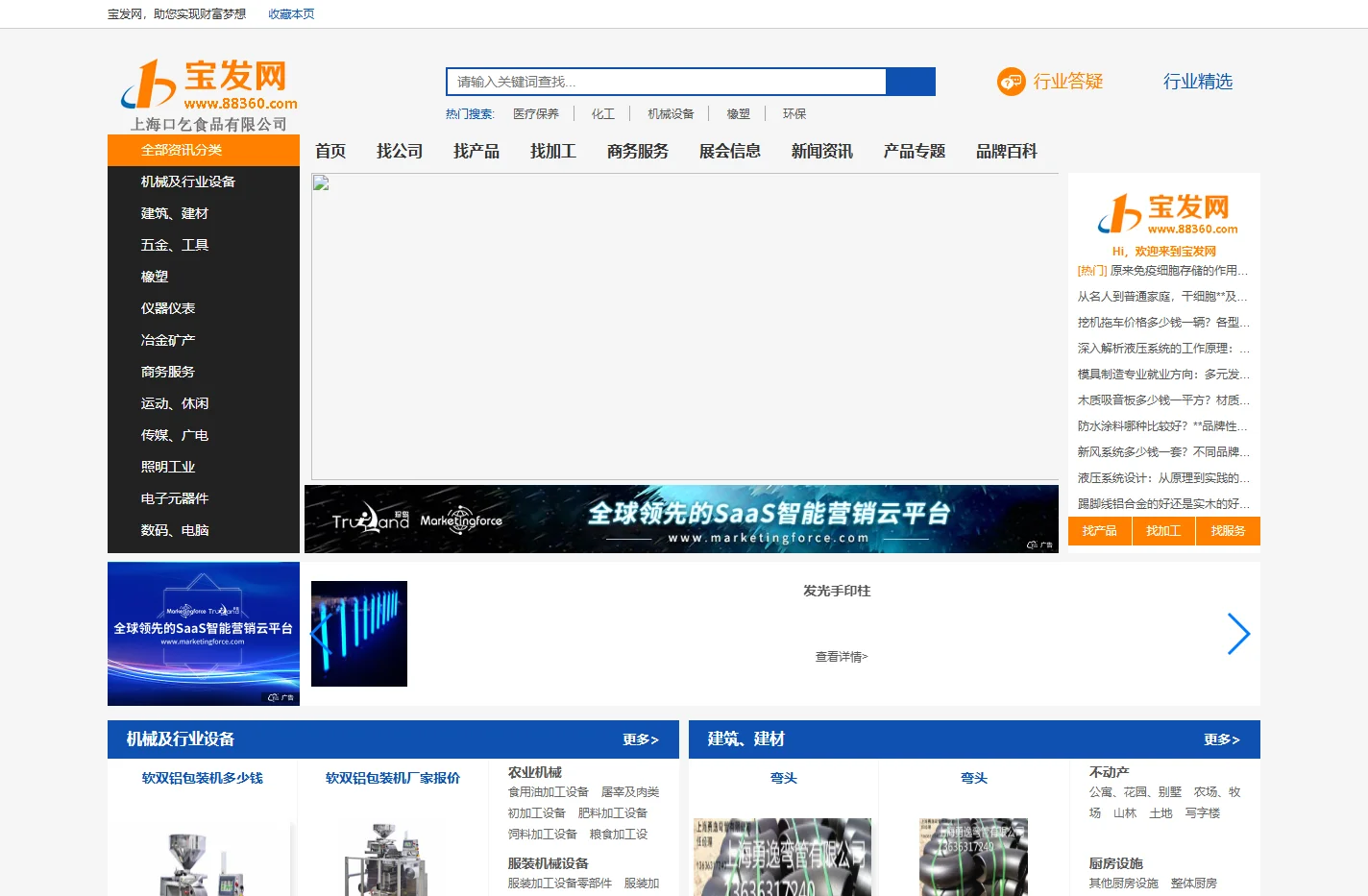The height and width of the screenshot is (896, 1368).
Task: Open article 踢脚线铝合金的好还是实木的好
Action: coord(1163,504)
